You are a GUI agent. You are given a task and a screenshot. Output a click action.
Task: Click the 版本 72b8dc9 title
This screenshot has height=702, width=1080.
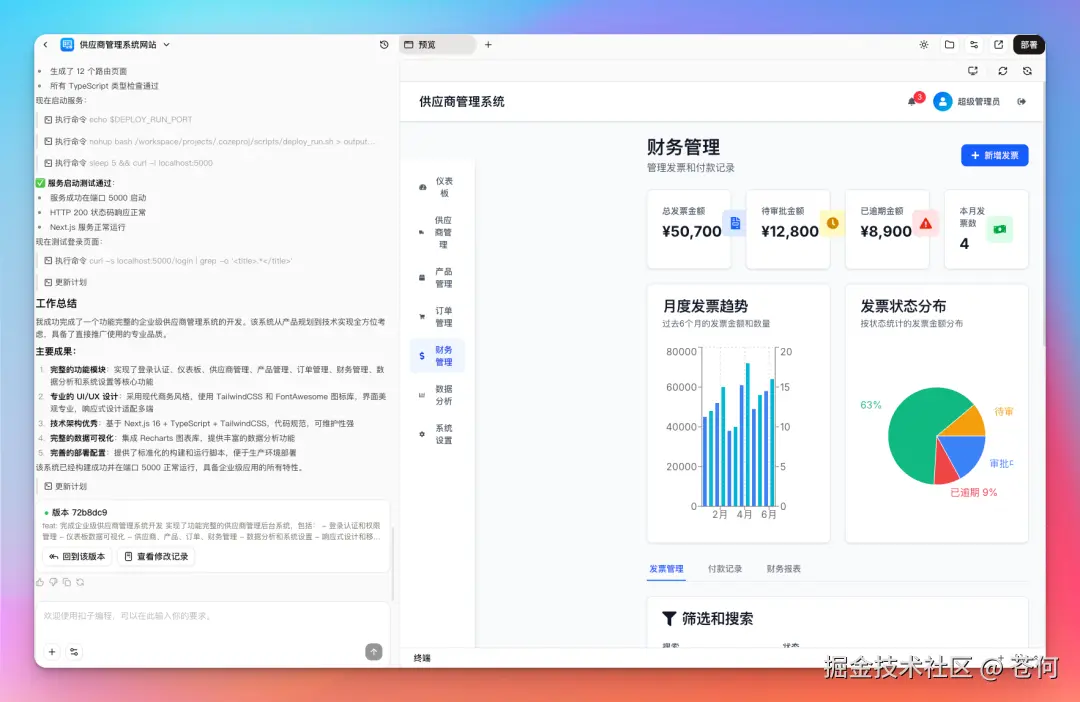79,513
